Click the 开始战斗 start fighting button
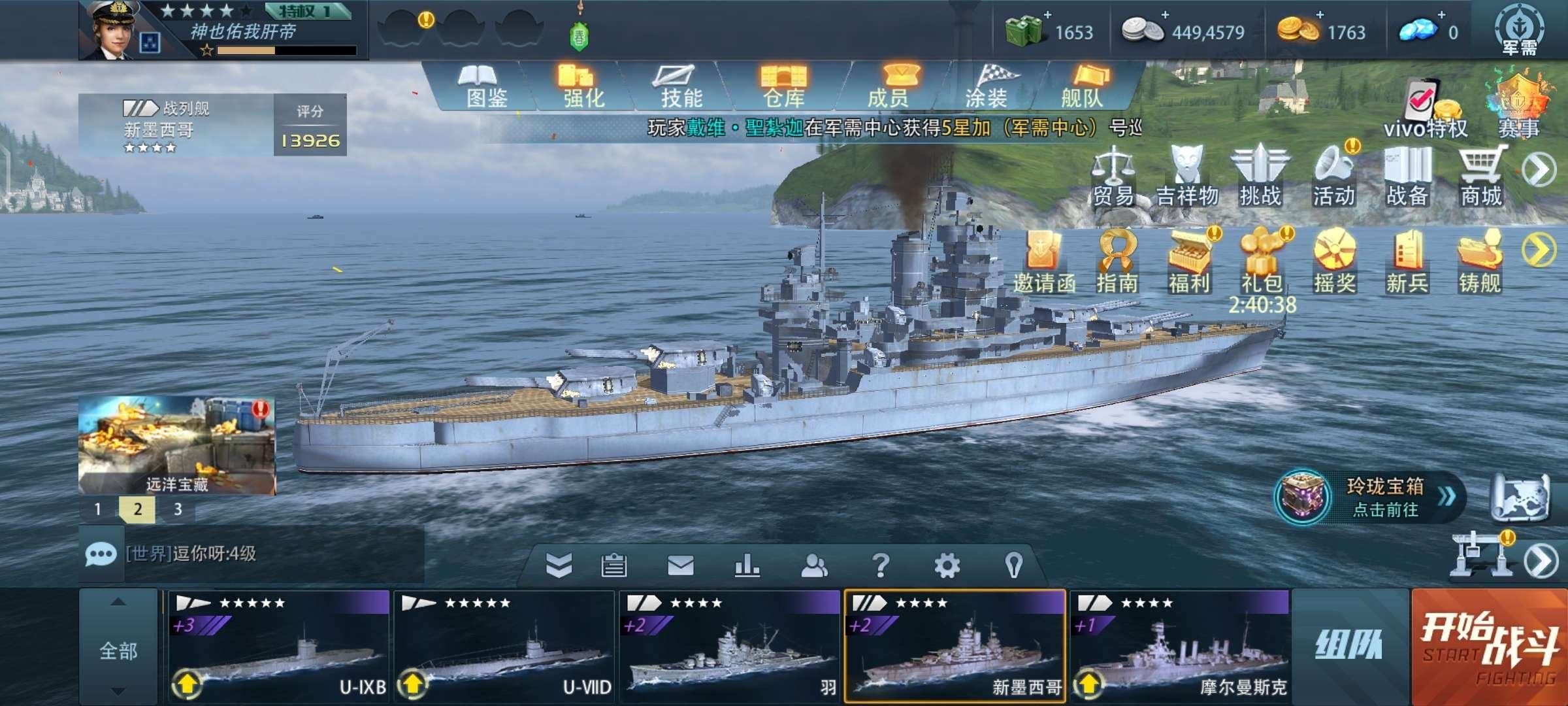Screen dimensions: 1568x706 click(1490, 647)
